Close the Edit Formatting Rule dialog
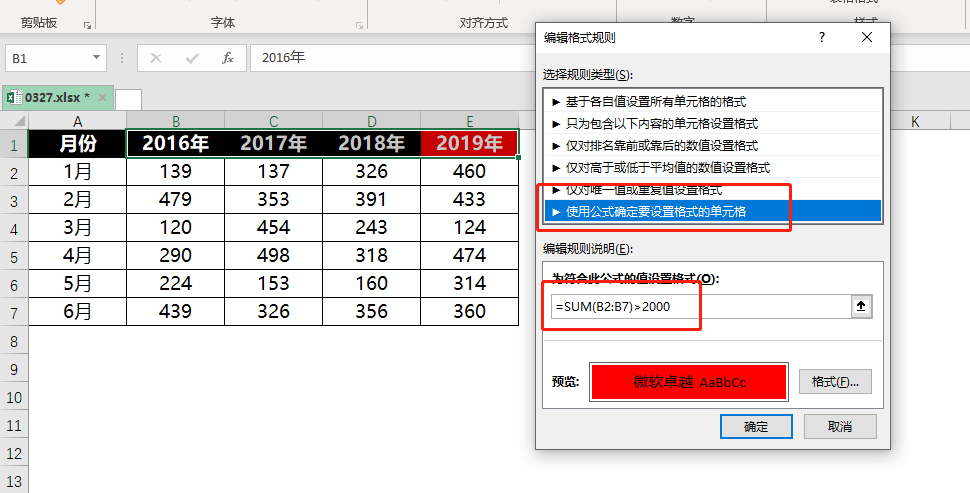Image resolution: width=970 pixels, height=493 pixels. 867,37
